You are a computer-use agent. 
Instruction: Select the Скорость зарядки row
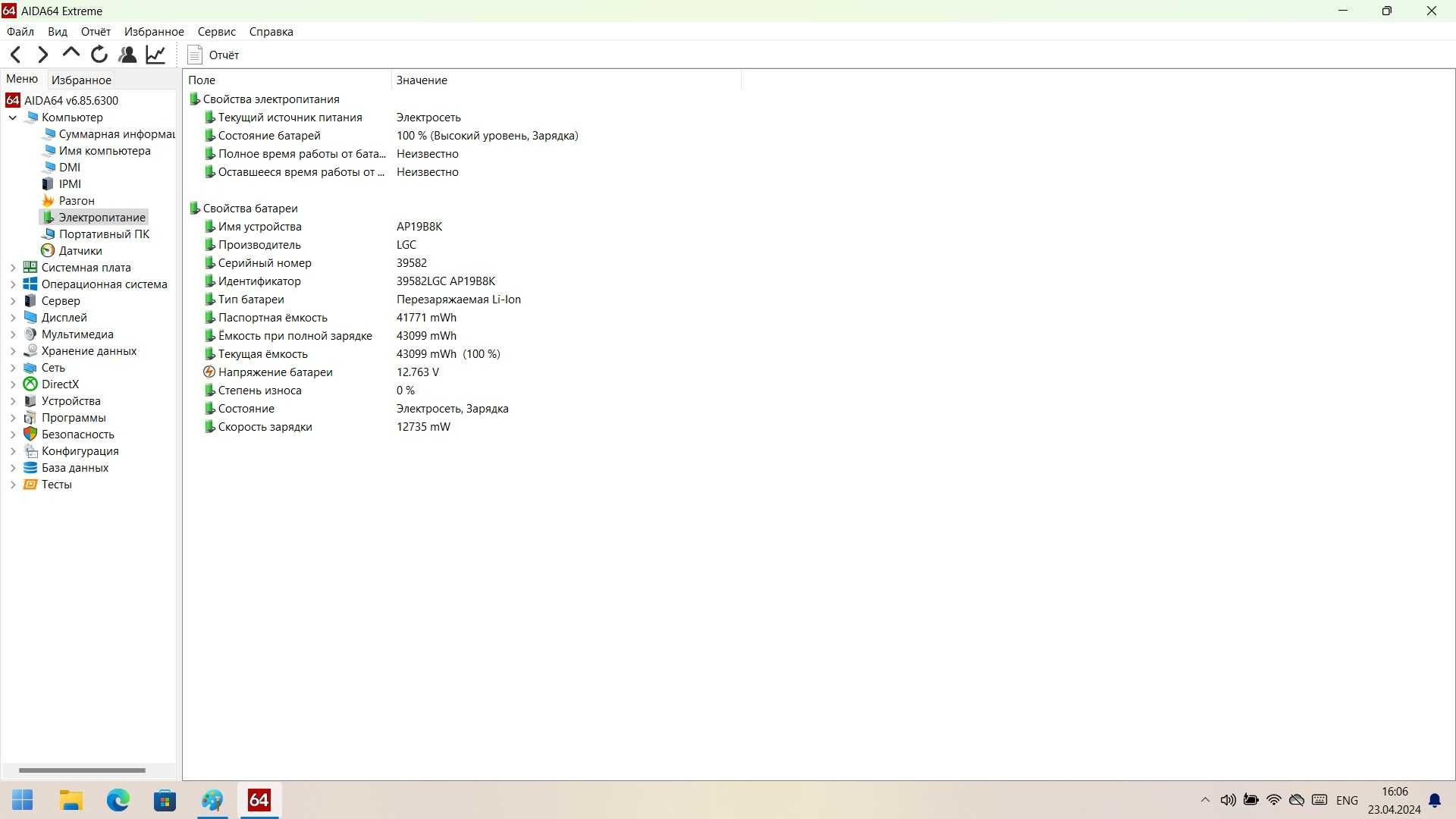[x=327, y=427]
